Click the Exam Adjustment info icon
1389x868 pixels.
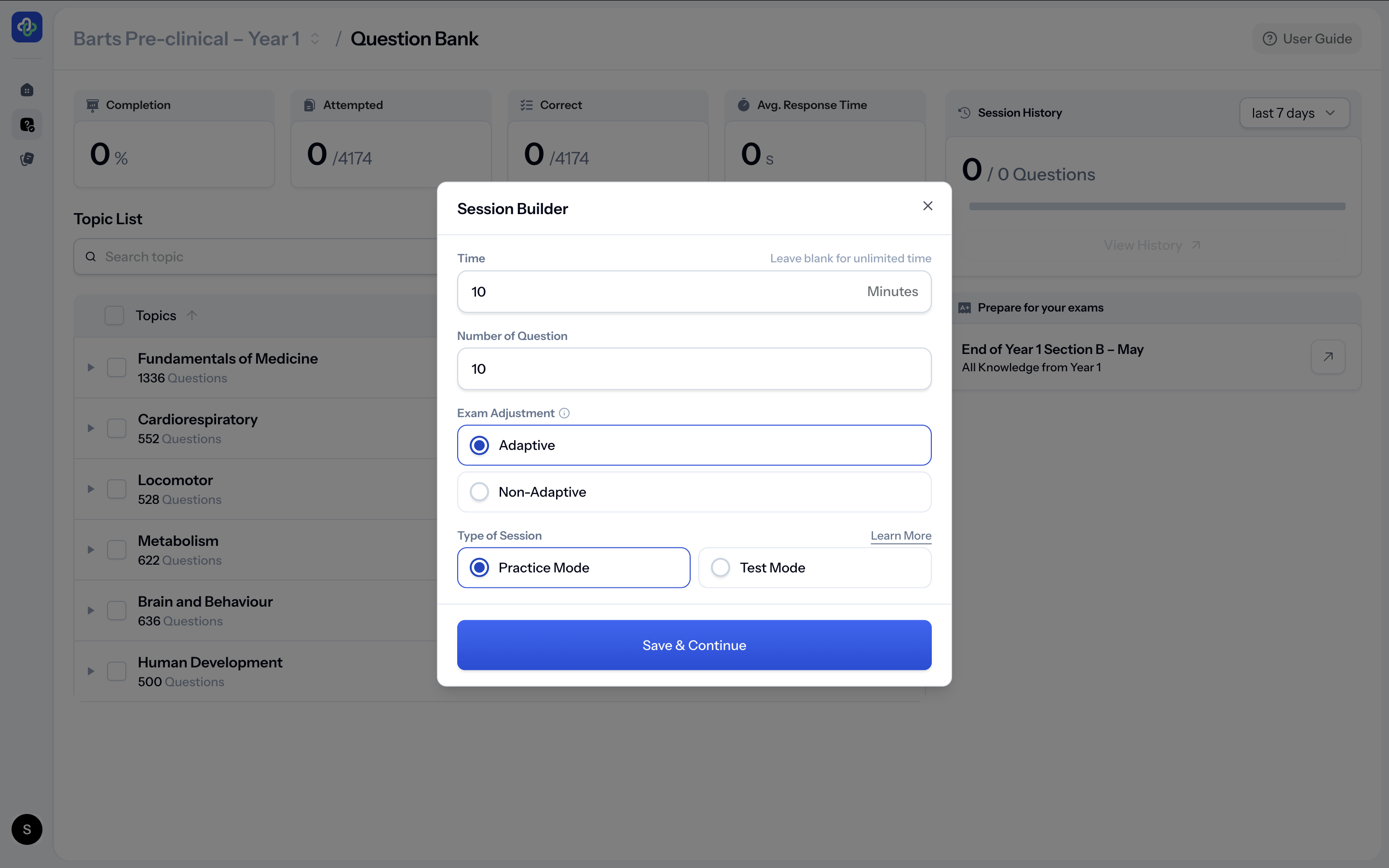click(x=564, y=413)
